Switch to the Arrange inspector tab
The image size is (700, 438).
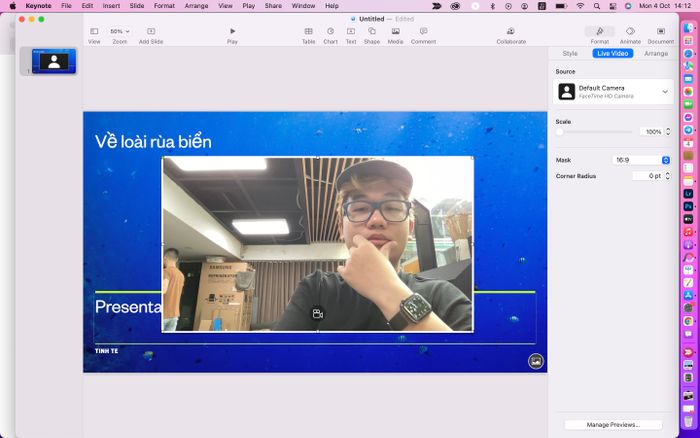coord(656,54)
